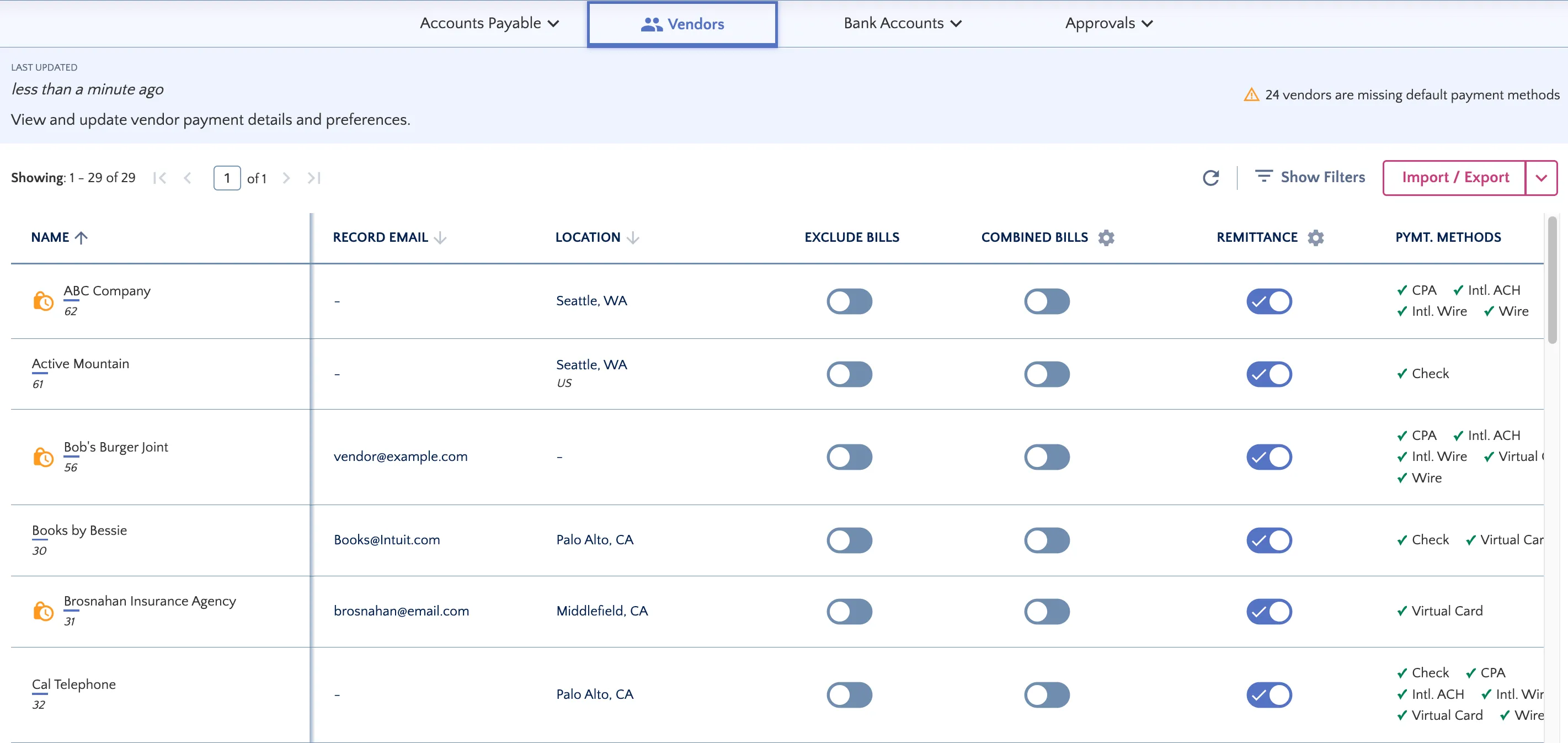Go to previous page arrow
The height and width of the screenshot is (743, 1568).
[188, 178]
